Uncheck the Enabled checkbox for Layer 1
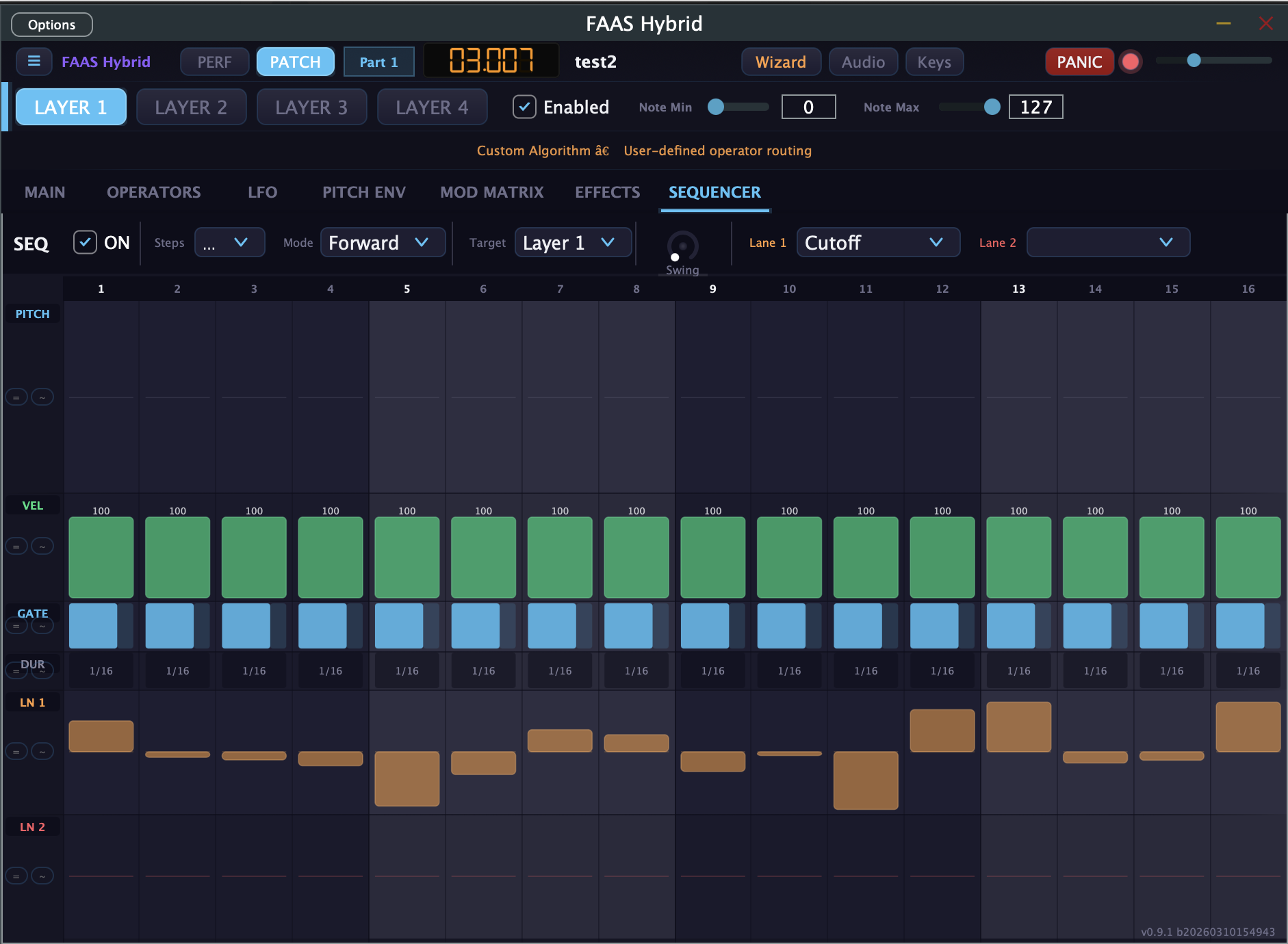Screen dimensions: 1288x944 [524, 107]
